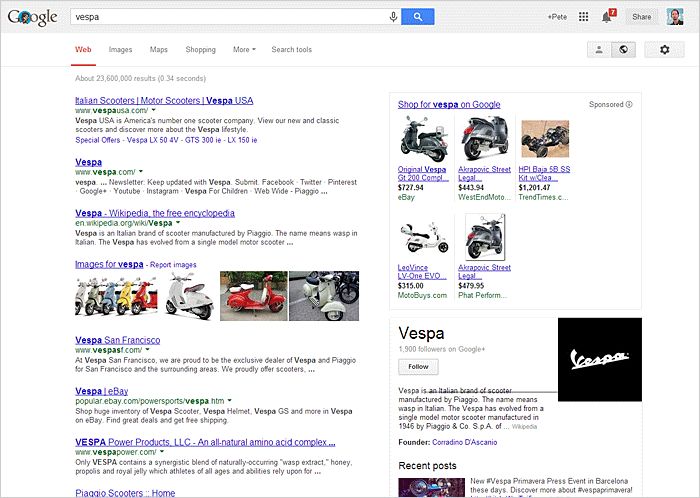Screen dimensions: 700x498
Task: Open the Search tools menu
Action: 291,49
